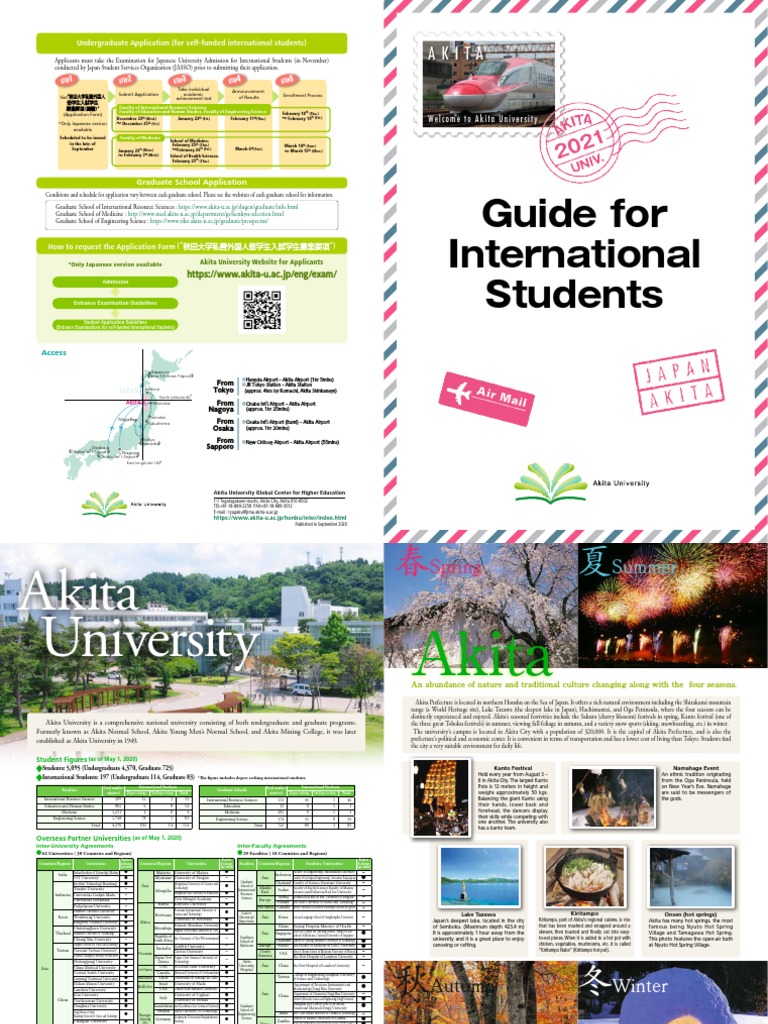Click the Submit Application step text
This screenshot has height=1024, width=768.
tap(138, 95)
